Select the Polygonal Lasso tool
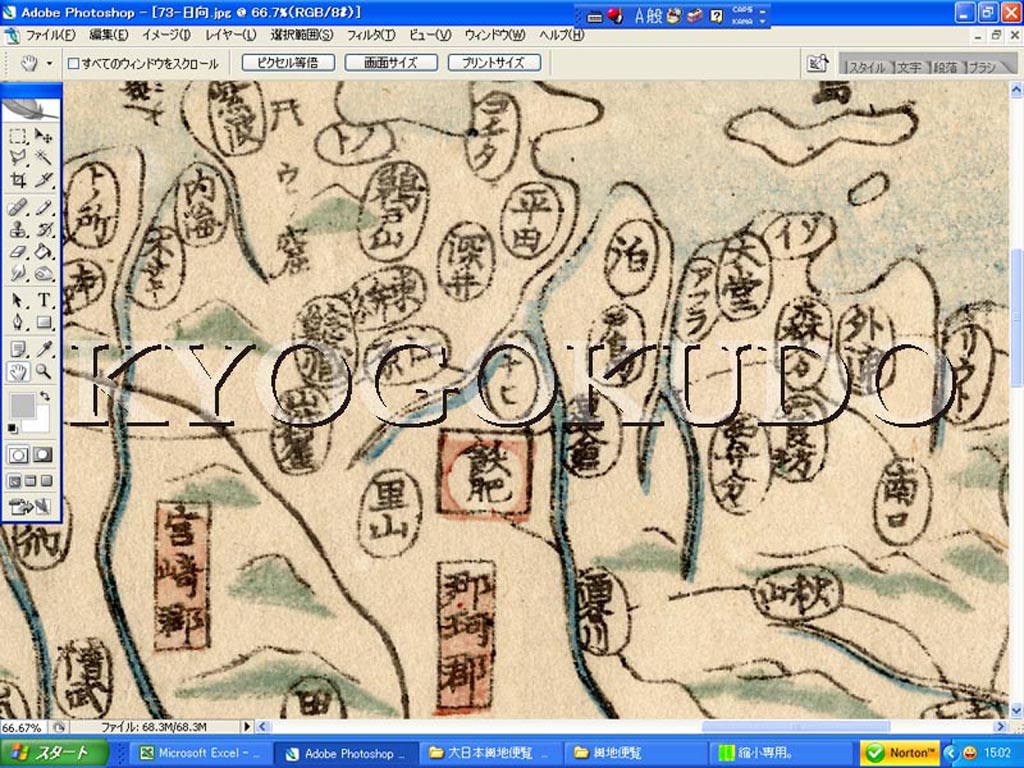Viewport: 1024px width, 768px height. coord(18,157)
